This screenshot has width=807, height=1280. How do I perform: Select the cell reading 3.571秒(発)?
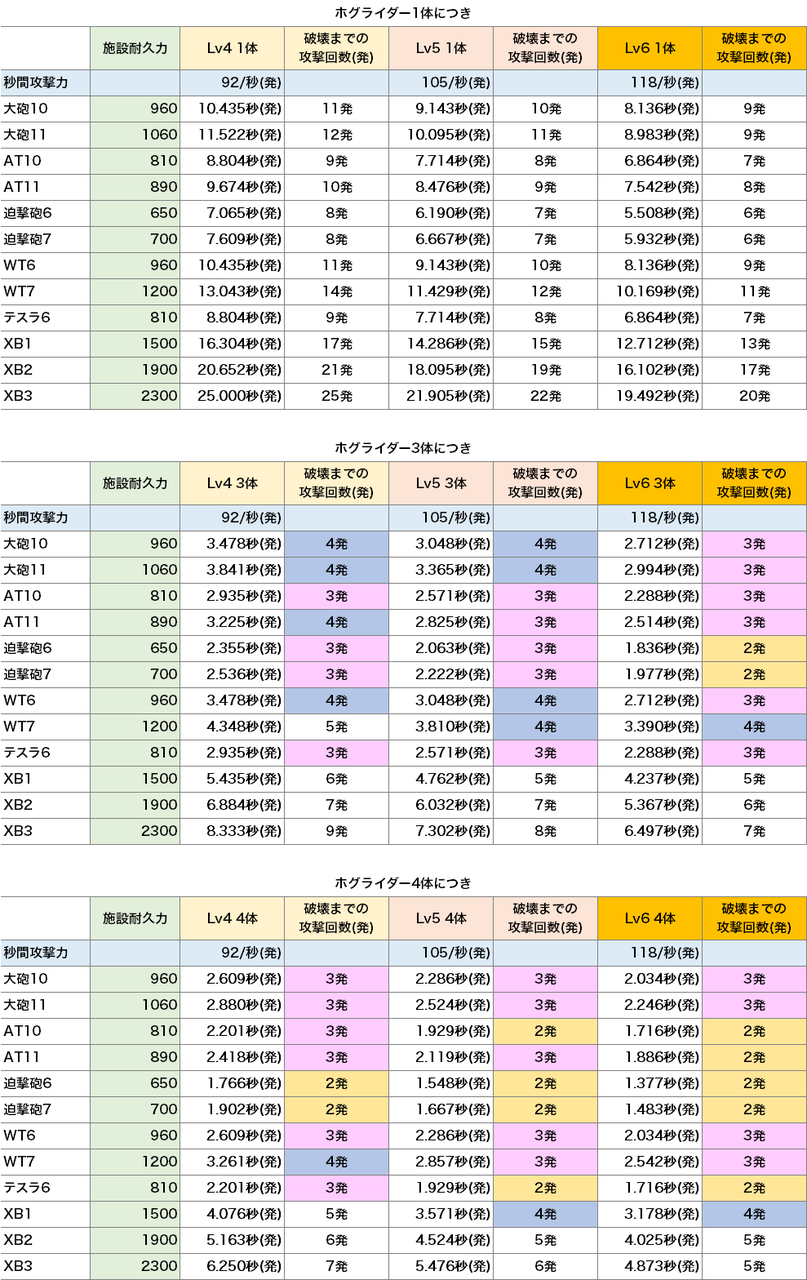[x=441, y=1214]
